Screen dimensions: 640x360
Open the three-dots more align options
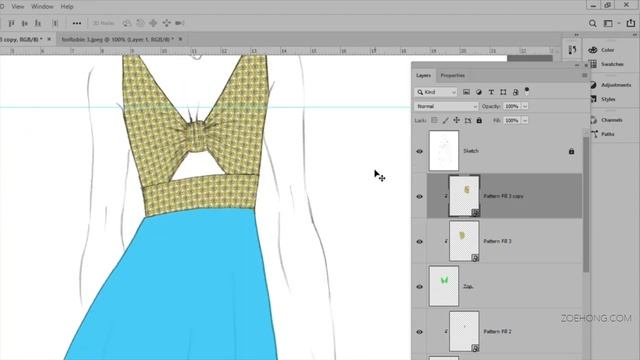(x=77, y=23)
